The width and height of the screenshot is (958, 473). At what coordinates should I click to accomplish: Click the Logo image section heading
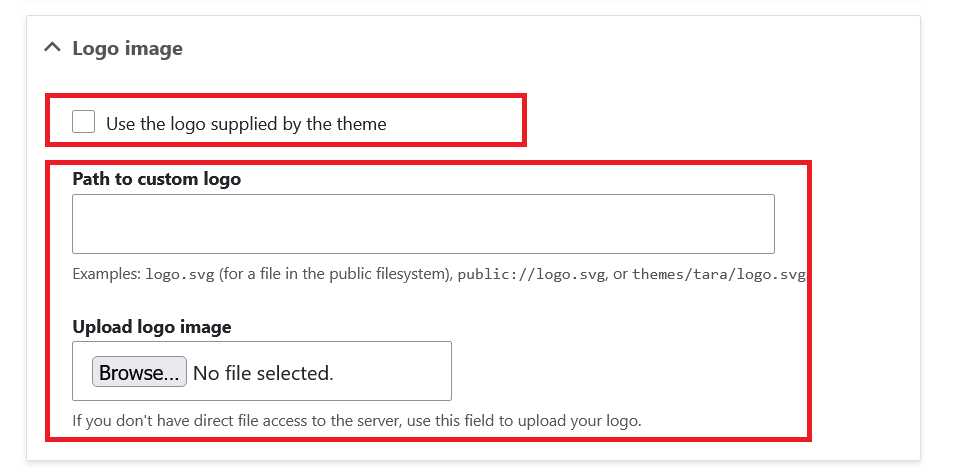[x=127, y=48]
